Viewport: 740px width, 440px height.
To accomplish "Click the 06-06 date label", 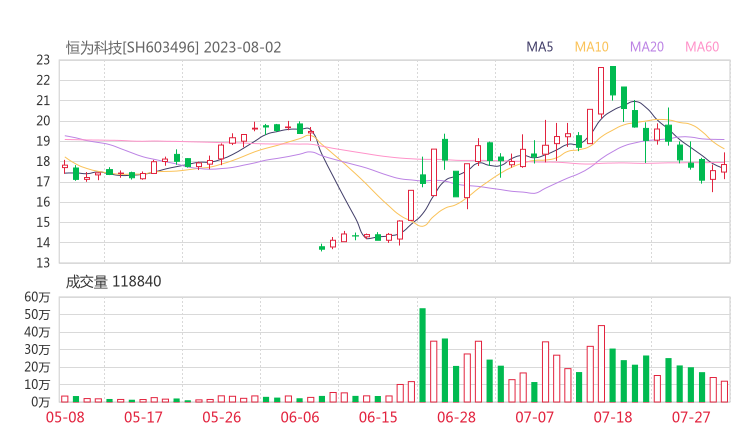I will (x=300, y=417).
